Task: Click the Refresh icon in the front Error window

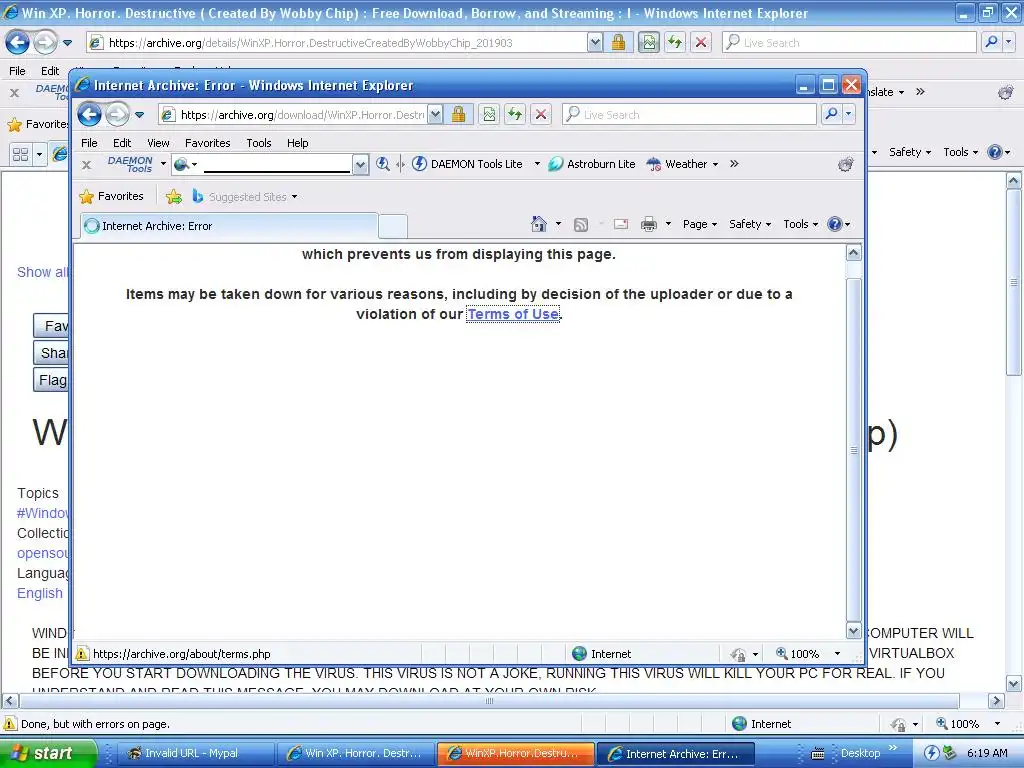Action: (515, 114)
